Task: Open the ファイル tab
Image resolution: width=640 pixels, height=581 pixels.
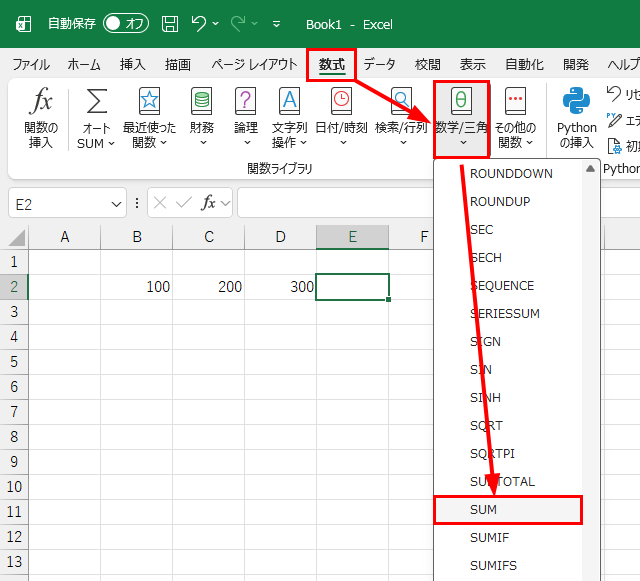Action: coord(31,65)
